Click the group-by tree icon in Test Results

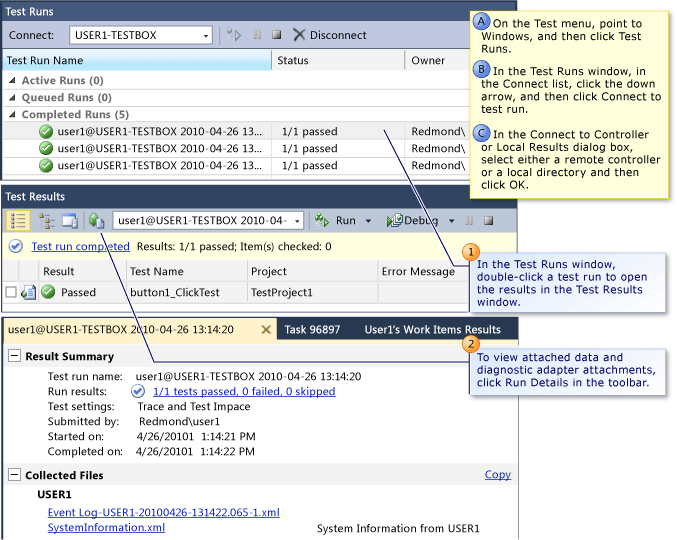click(46, 221)
